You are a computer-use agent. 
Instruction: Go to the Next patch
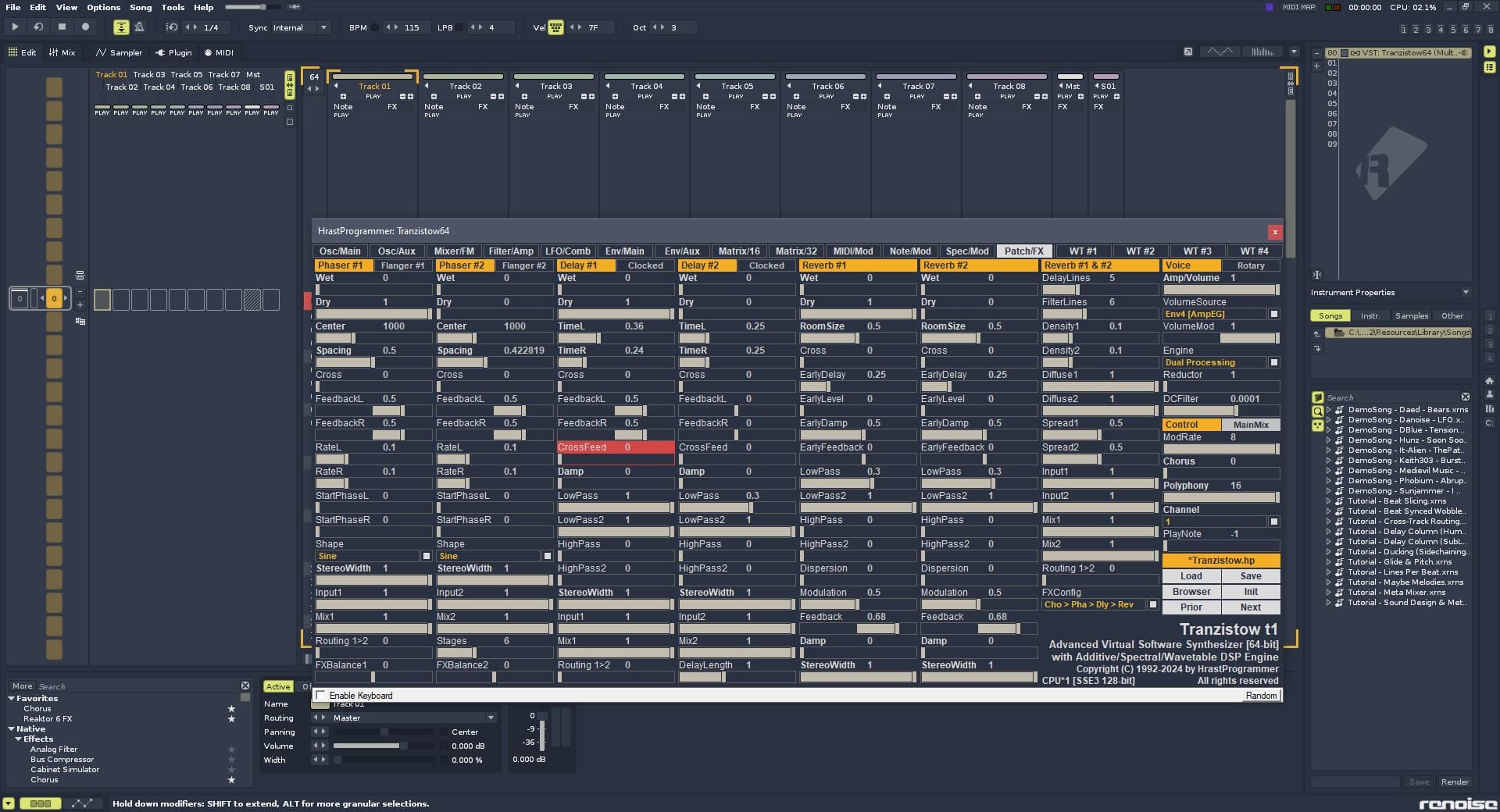point(1251,607)
